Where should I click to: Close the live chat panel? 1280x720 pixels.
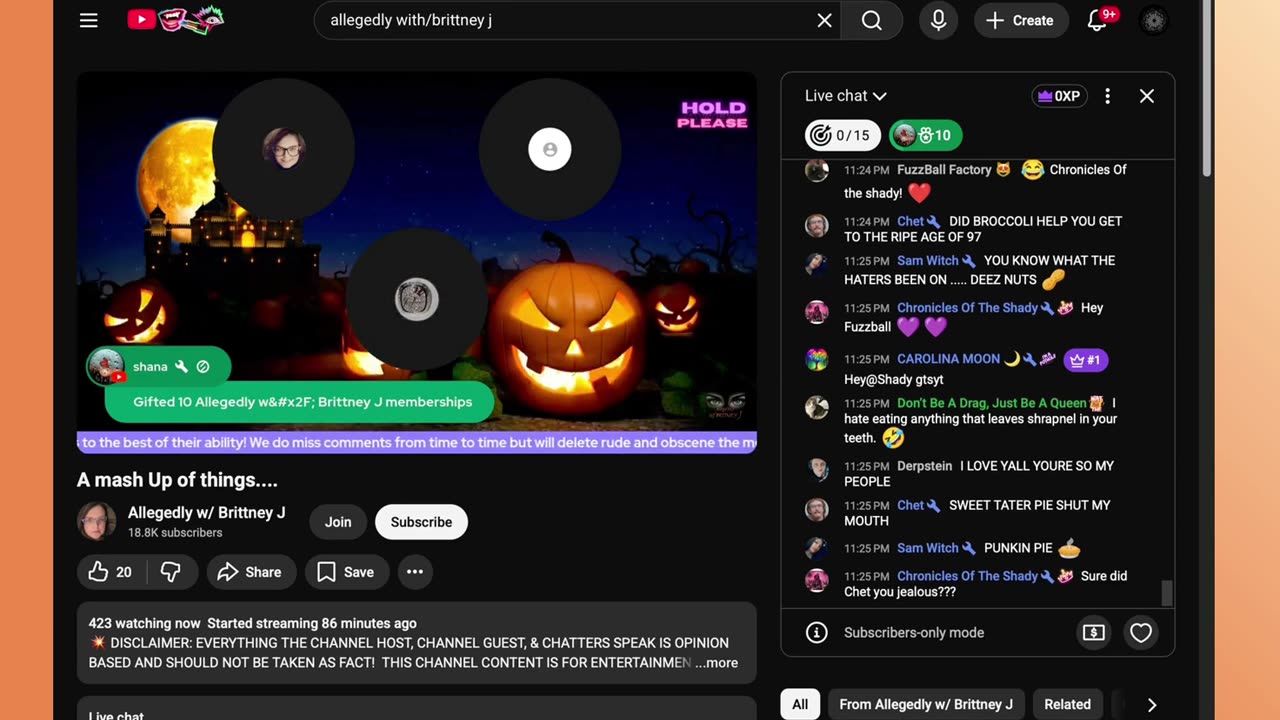[1147, 96]
